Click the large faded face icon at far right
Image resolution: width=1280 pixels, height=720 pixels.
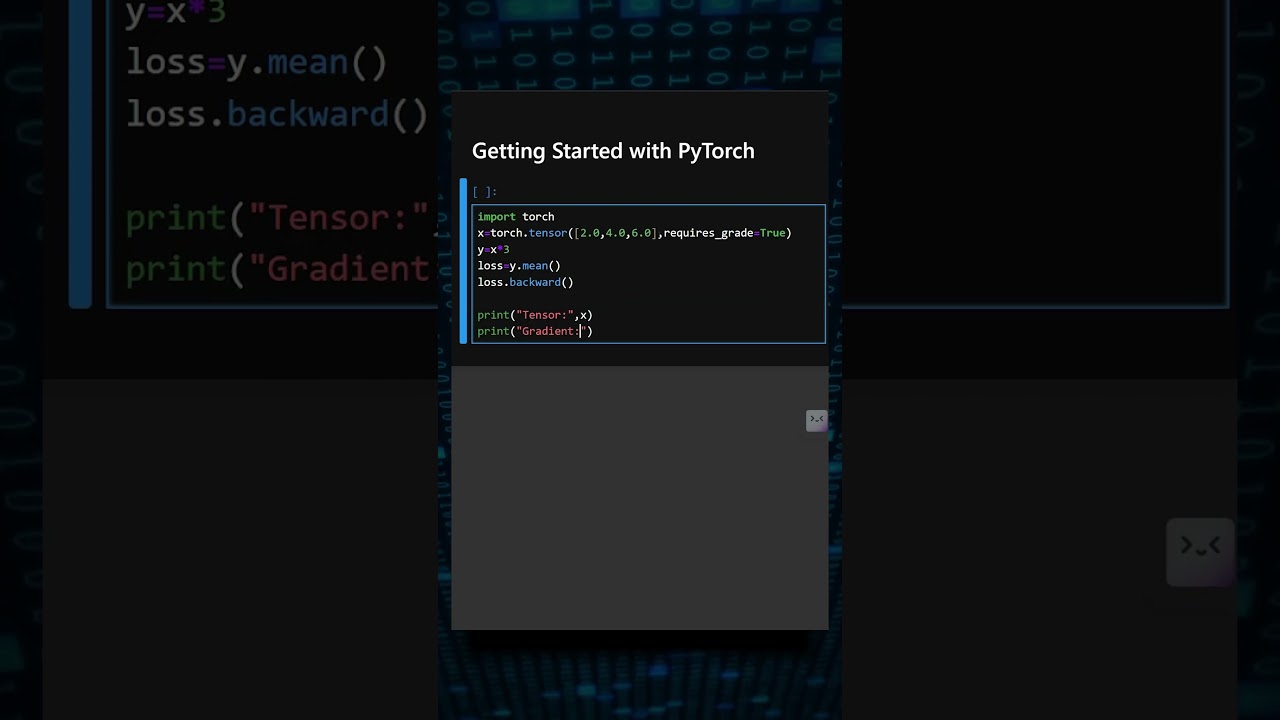1200,551
